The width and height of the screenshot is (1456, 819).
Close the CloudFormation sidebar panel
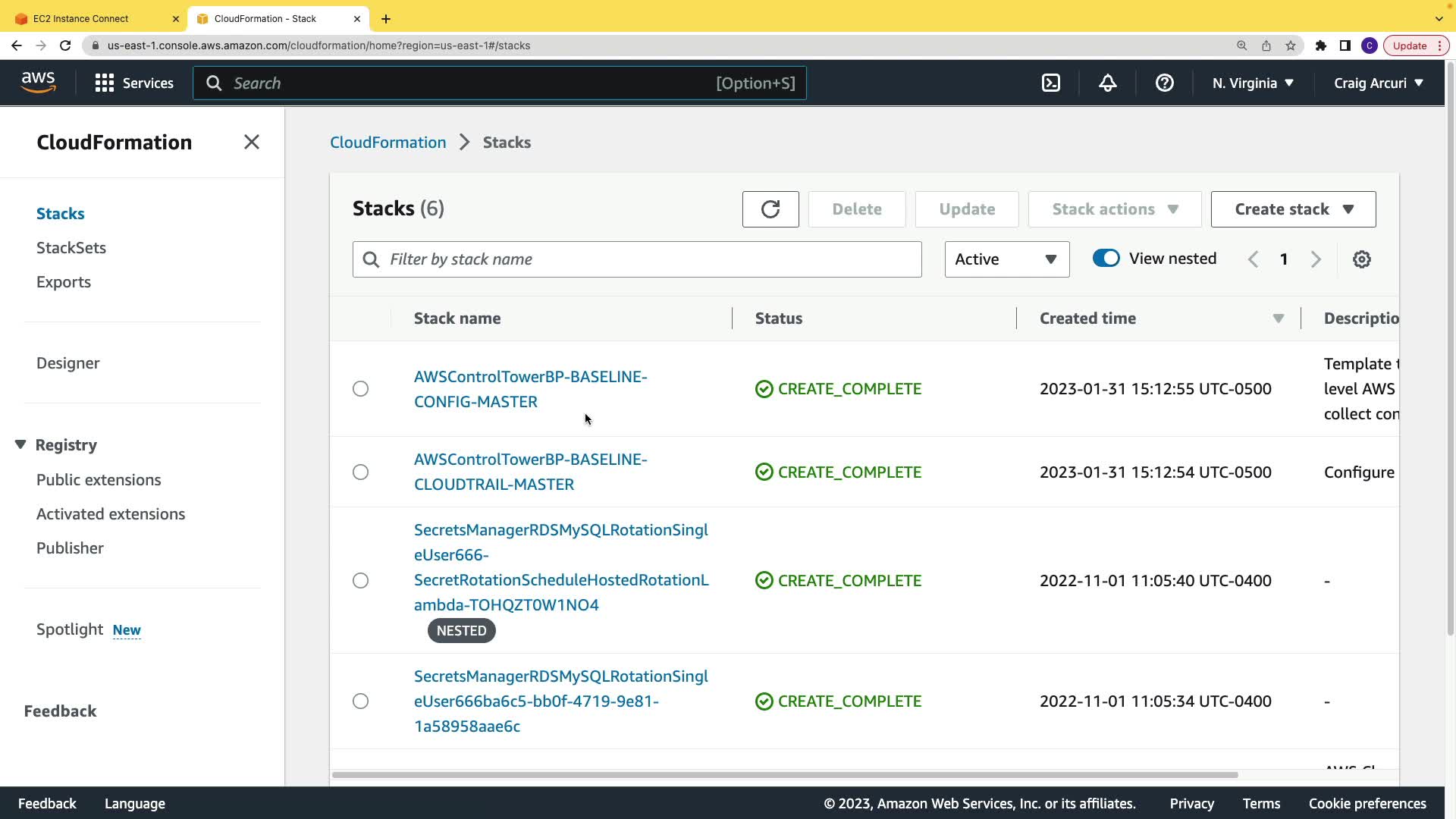tap(252, 143)
